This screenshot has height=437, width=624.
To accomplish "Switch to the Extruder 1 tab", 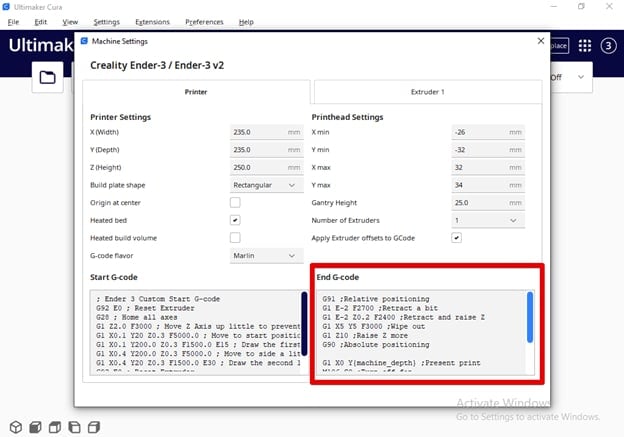I will [428, 92].
